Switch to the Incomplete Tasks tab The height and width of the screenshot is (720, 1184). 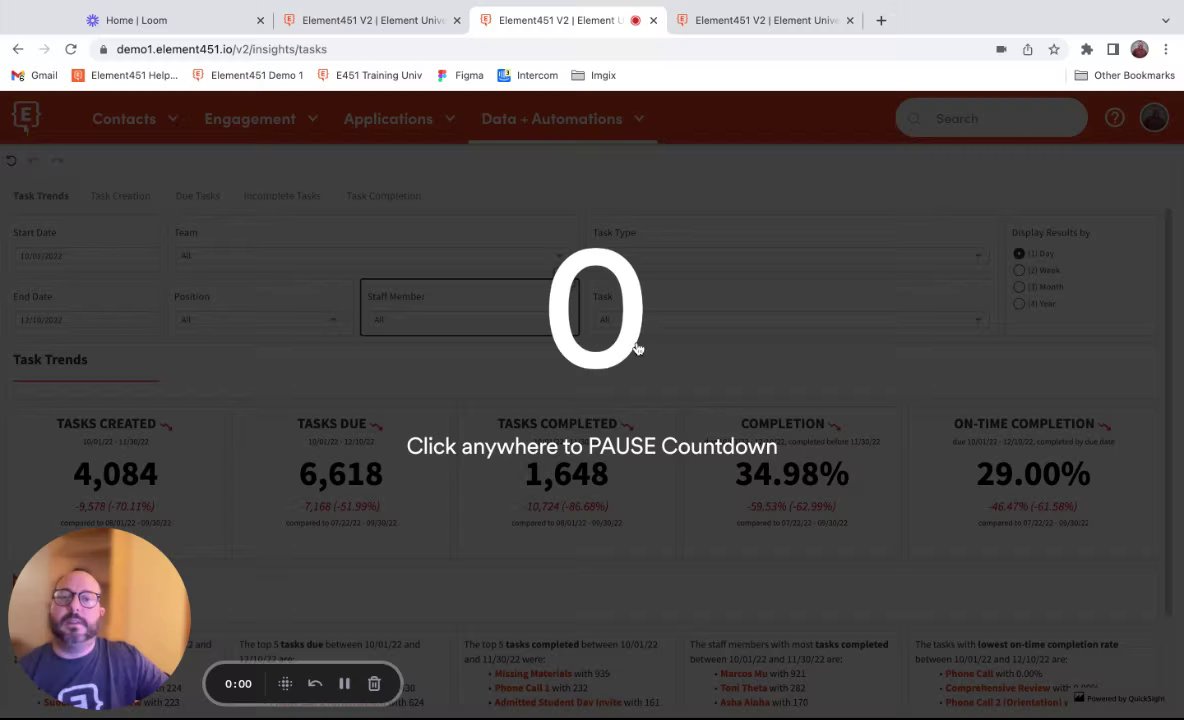pos(282,196)
